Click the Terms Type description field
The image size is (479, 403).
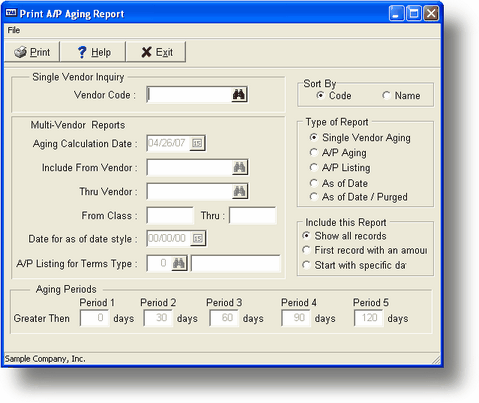tap(236, 263)
